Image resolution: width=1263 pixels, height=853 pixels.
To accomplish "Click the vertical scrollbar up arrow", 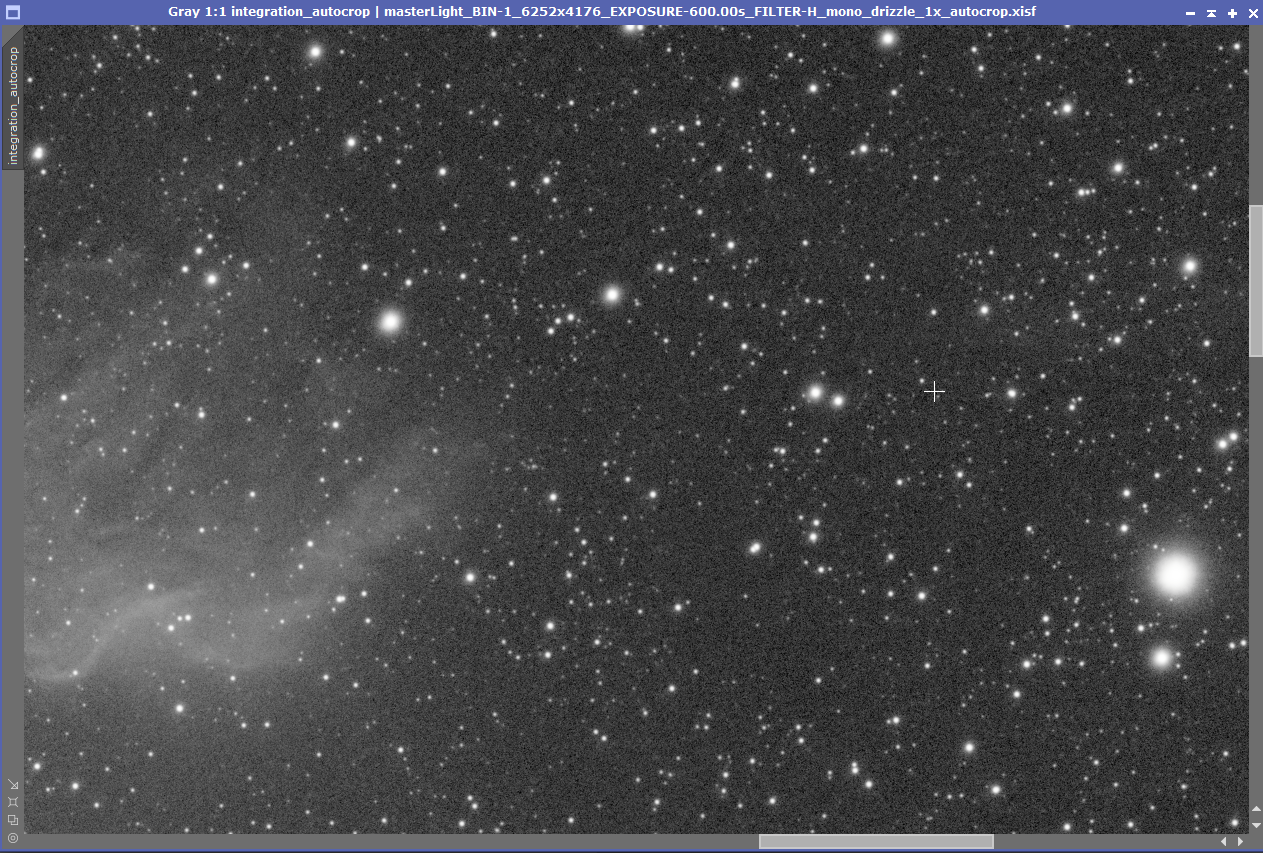I will click(1256, 809).
